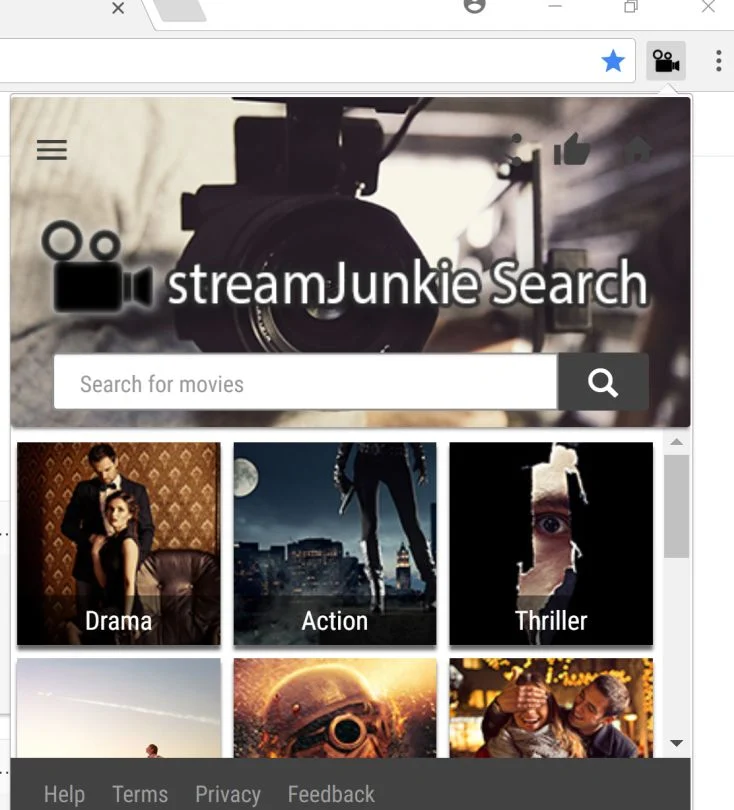Screen dimensions: 734x810
Task: Toggle the blue bookmark star
Action: click(613, 61)
